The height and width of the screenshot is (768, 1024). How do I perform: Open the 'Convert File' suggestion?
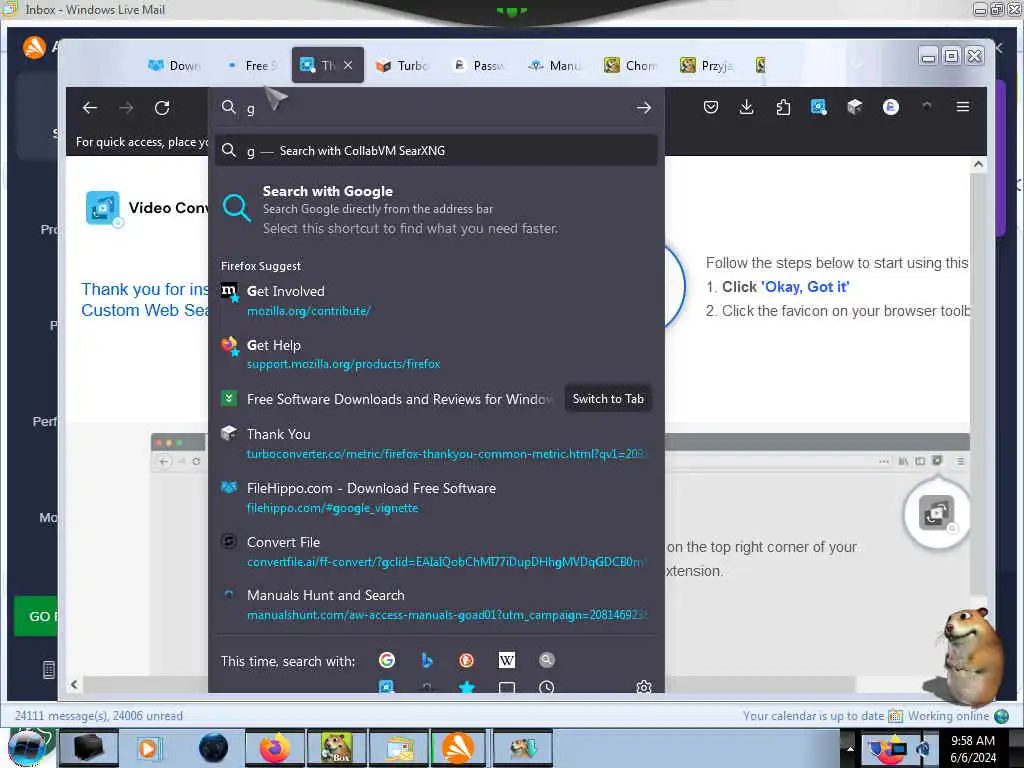436,551
